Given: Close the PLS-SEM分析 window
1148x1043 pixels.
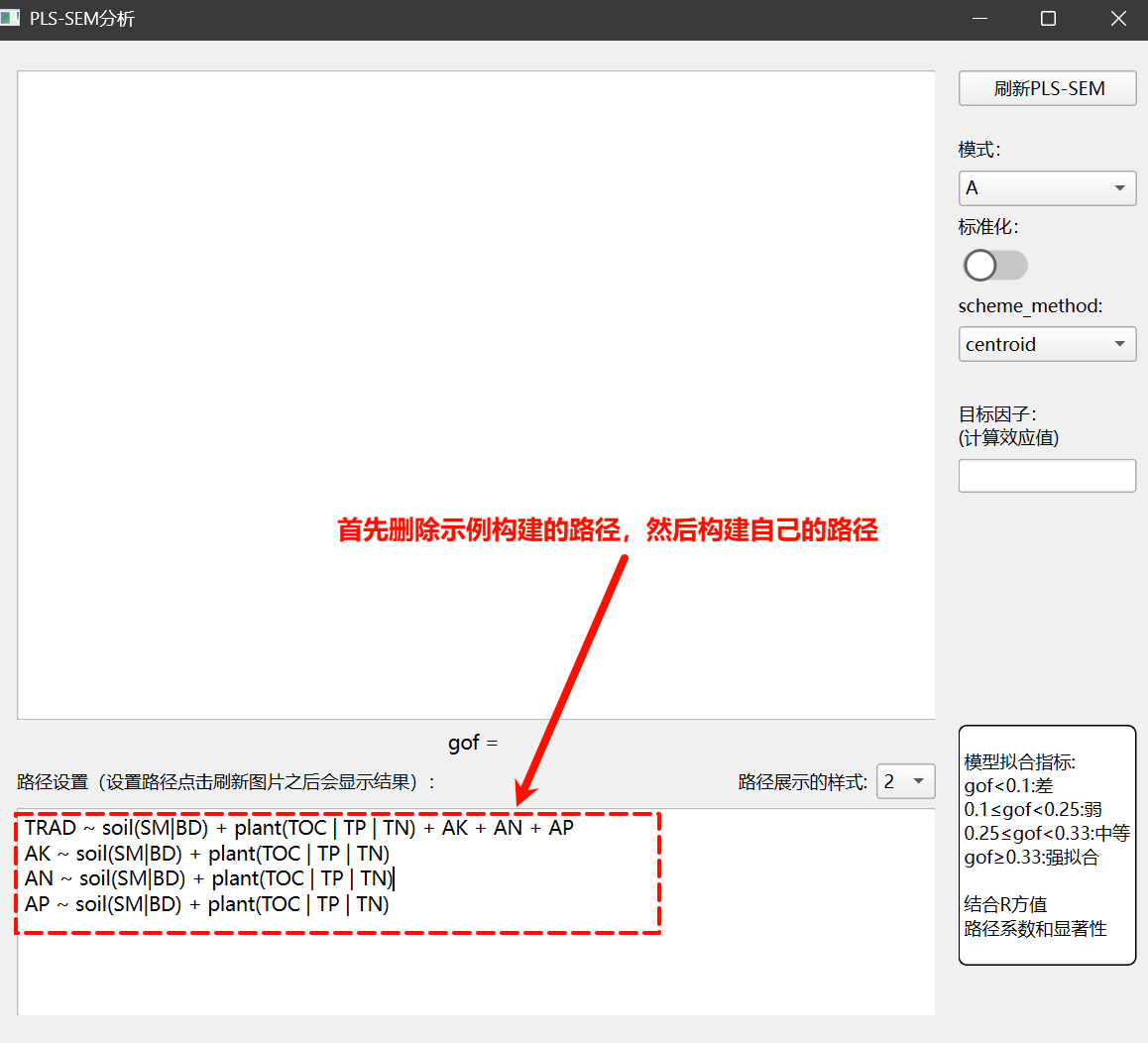Looking at the screenshot, I should tap(1118, 19).
